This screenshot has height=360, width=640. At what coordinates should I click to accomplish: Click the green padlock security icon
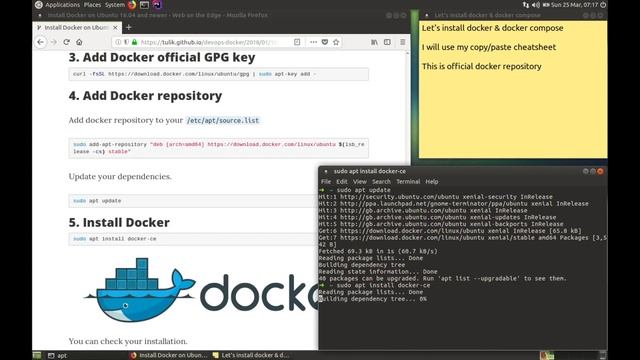tap(134, 42)
